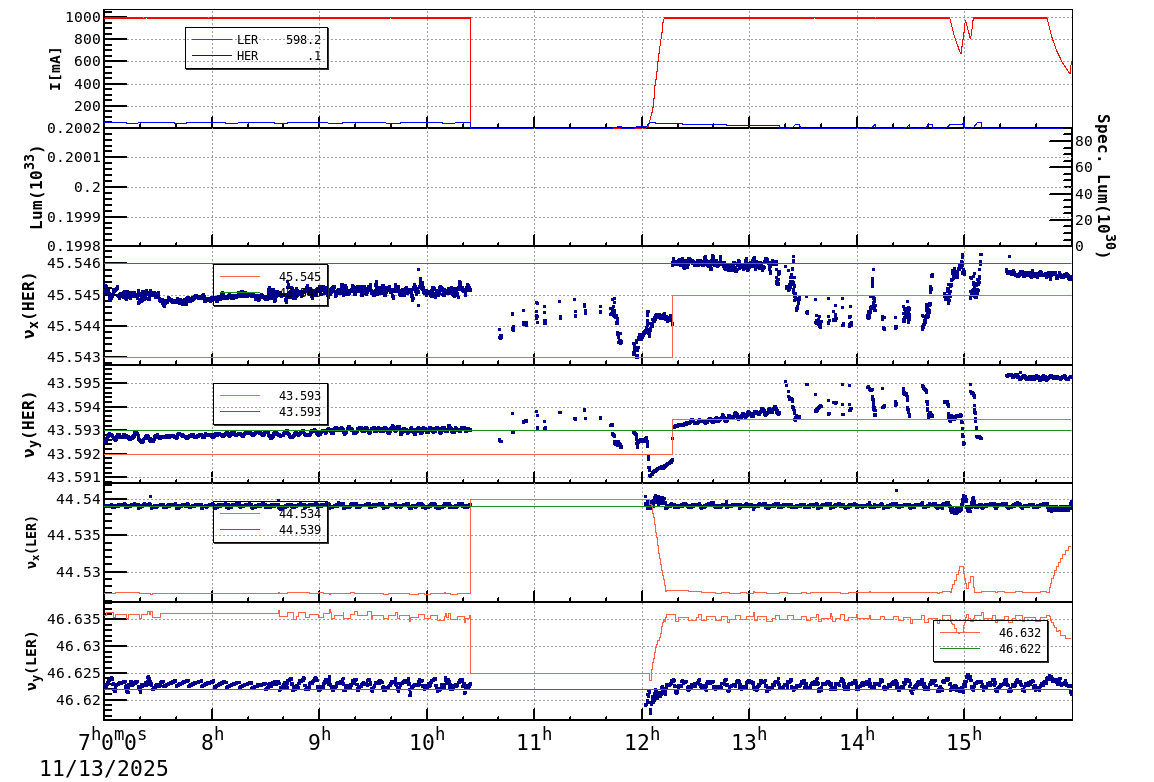1154x782 pixels.
Task: Click the 46.632 legend value in νy(LER) plot
Action: (1019, 632)
